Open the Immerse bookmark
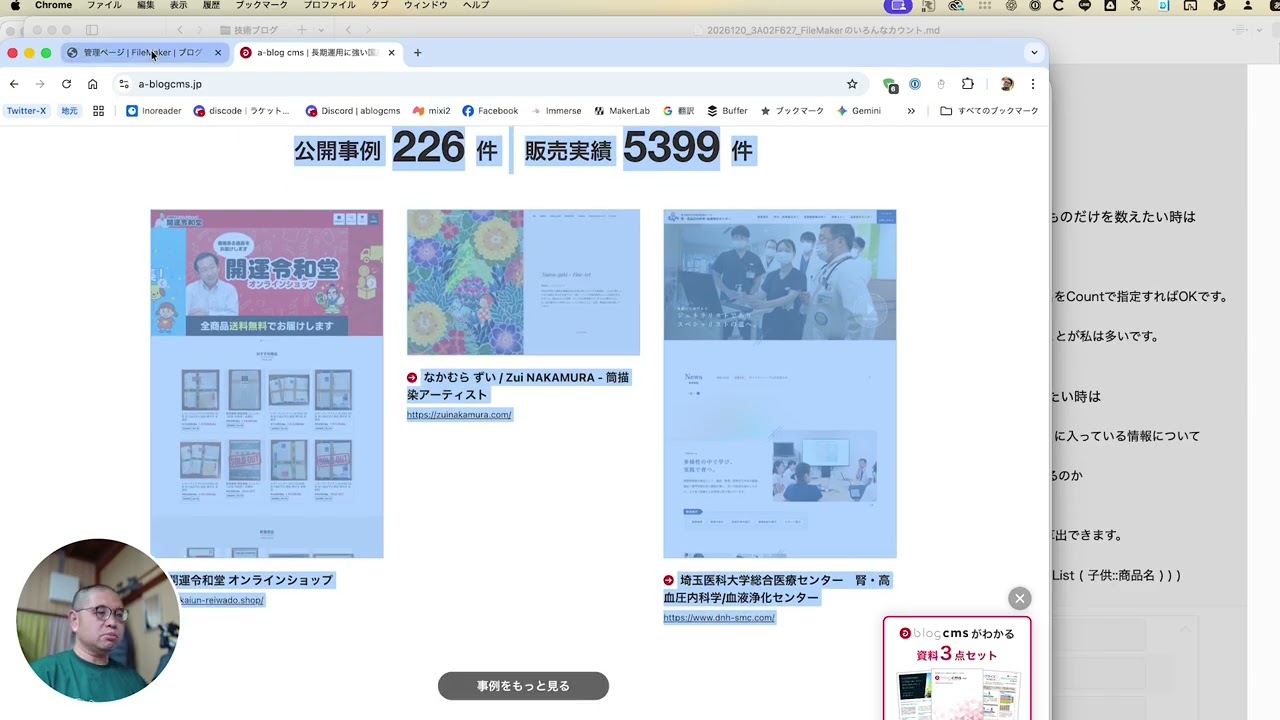 (556, 111)
